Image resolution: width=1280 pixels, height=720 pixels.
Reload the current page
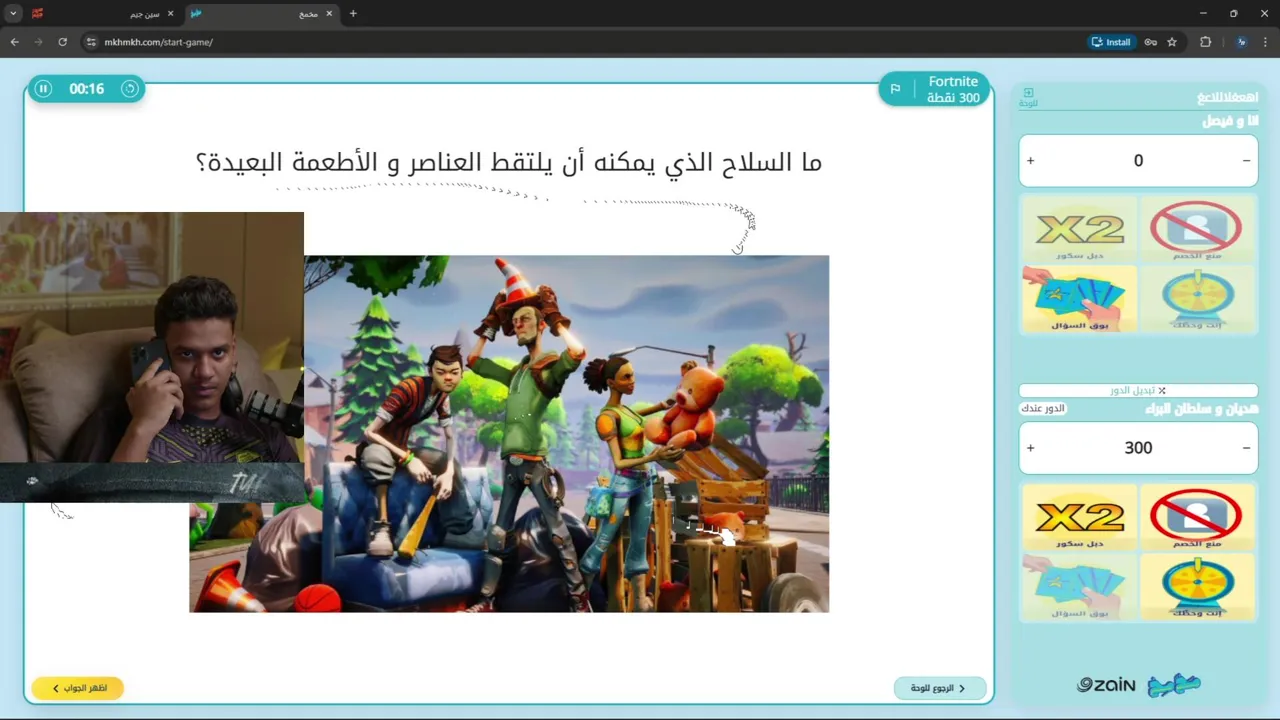point(62,42)
